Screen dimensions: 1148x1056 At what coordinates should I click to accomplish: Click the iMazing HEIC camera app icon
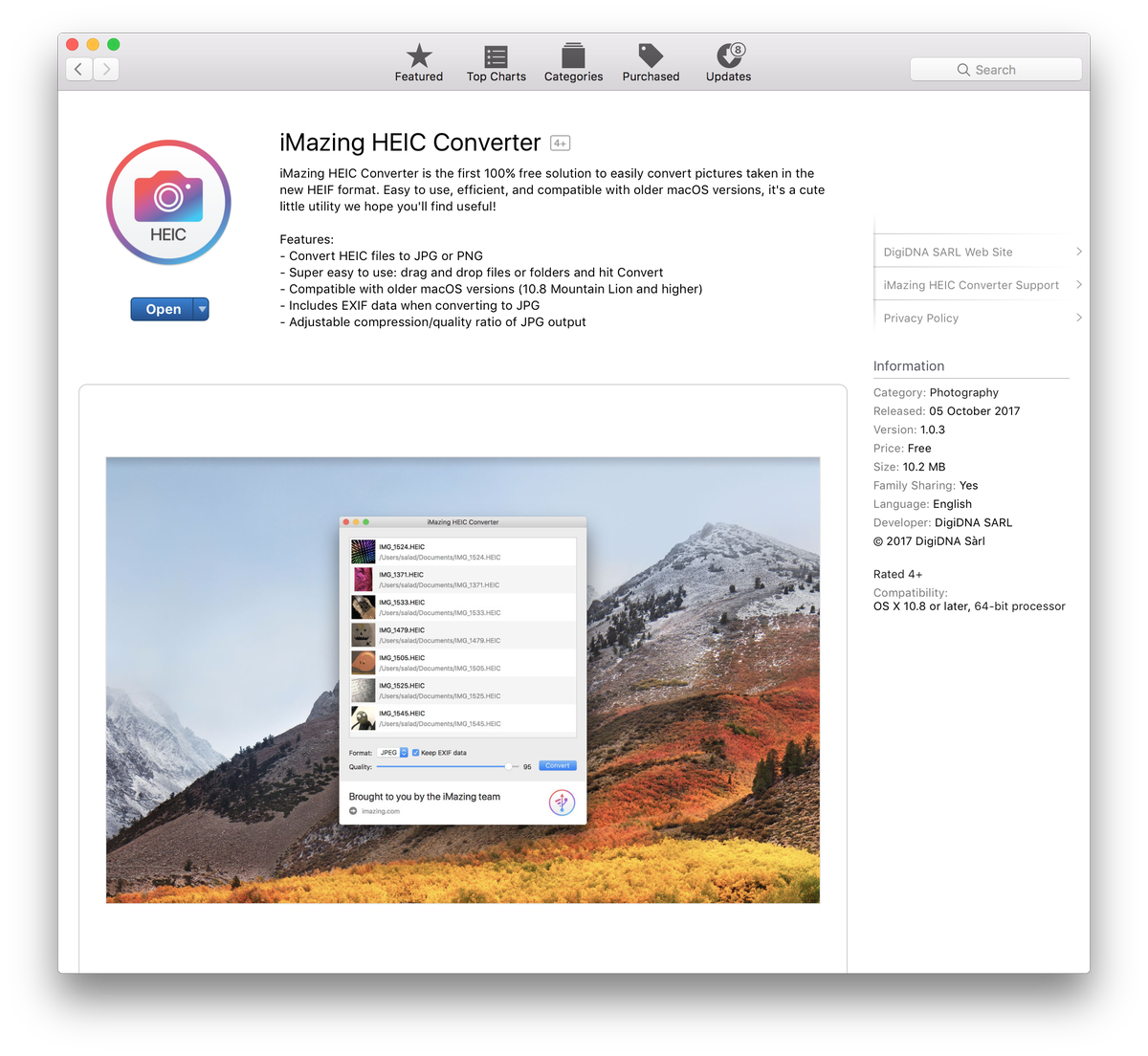tap(168, 203)
